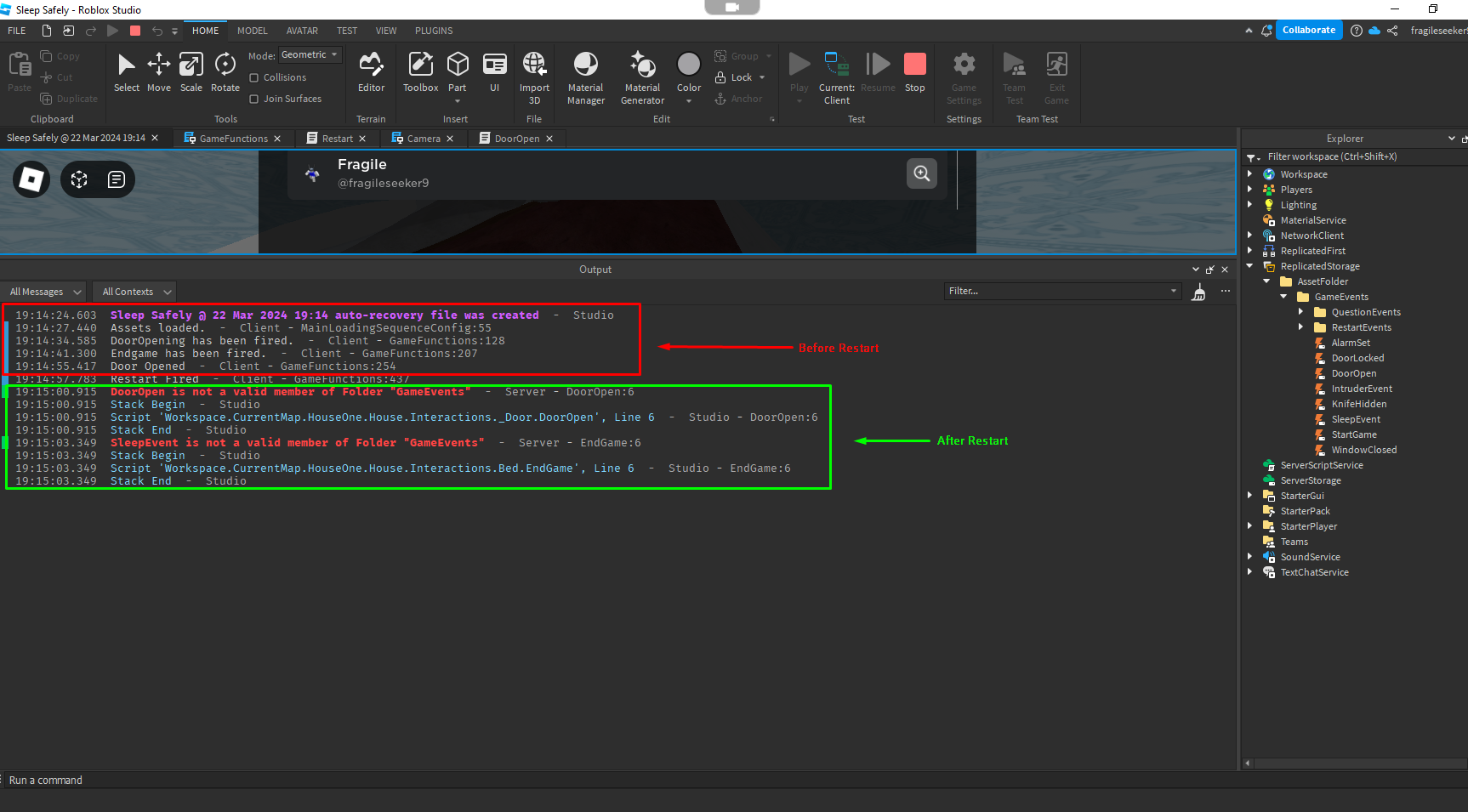Open the All Contexts filter dropdown
Screen dimensions: 1468x812
click(134, 291)
